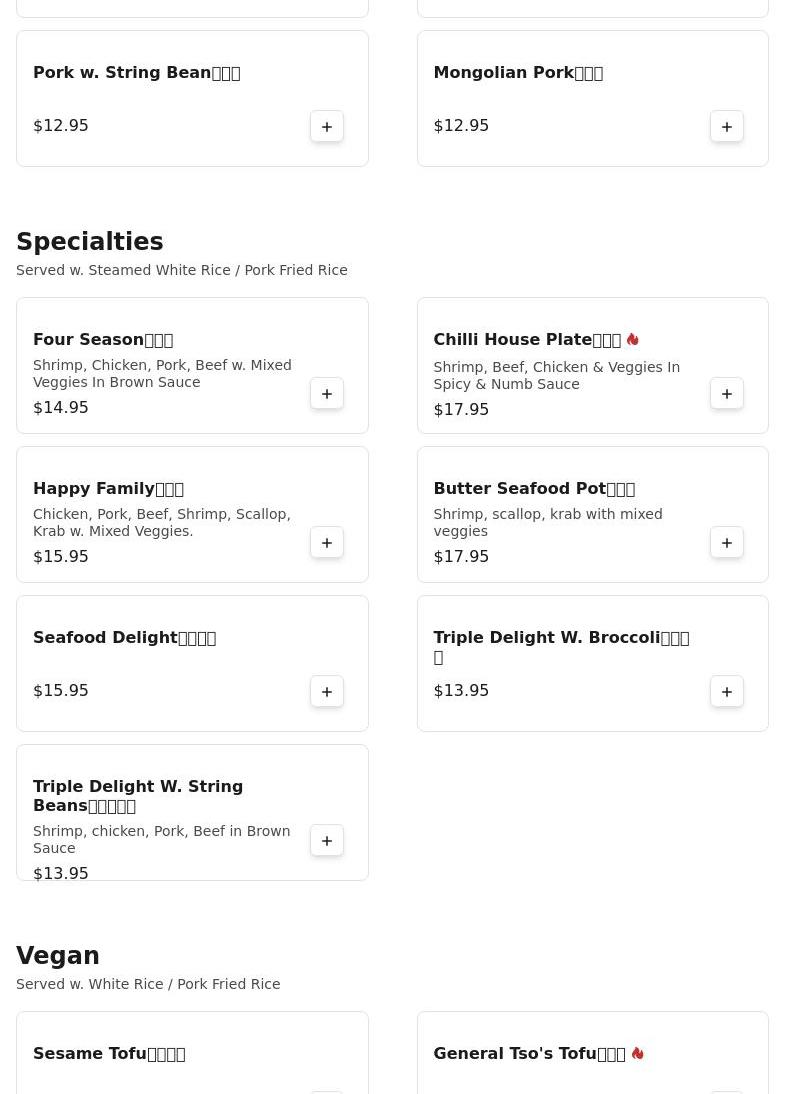The height and width of the screenshot is (1094, 785).
Task: Click plus button for Four Season
Action: click(x=327, y=394)
